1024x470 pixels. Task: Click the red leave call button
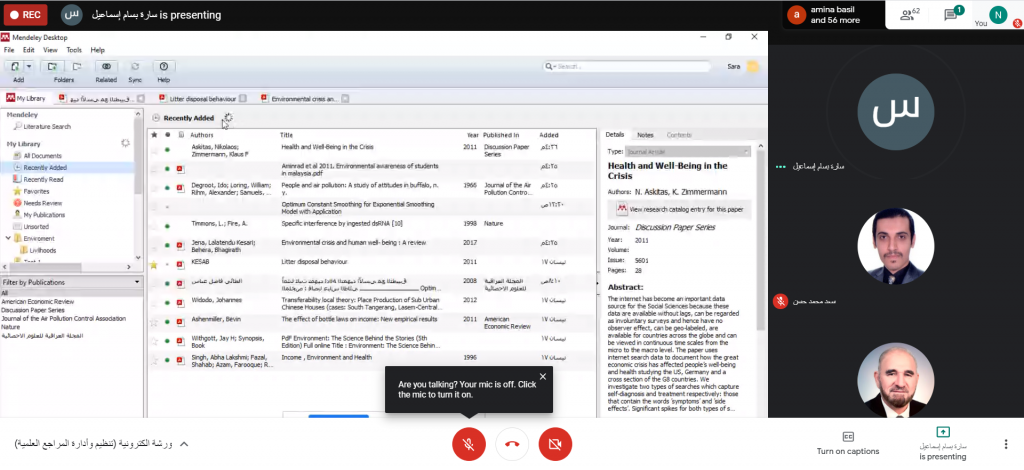[512, 443]
